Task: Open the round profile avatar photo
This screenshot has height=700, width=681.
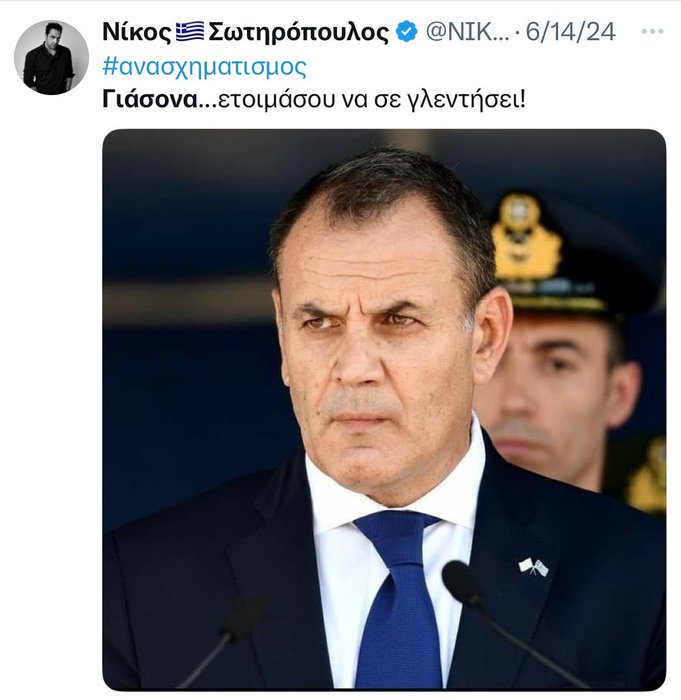Action: pos(51,57)
